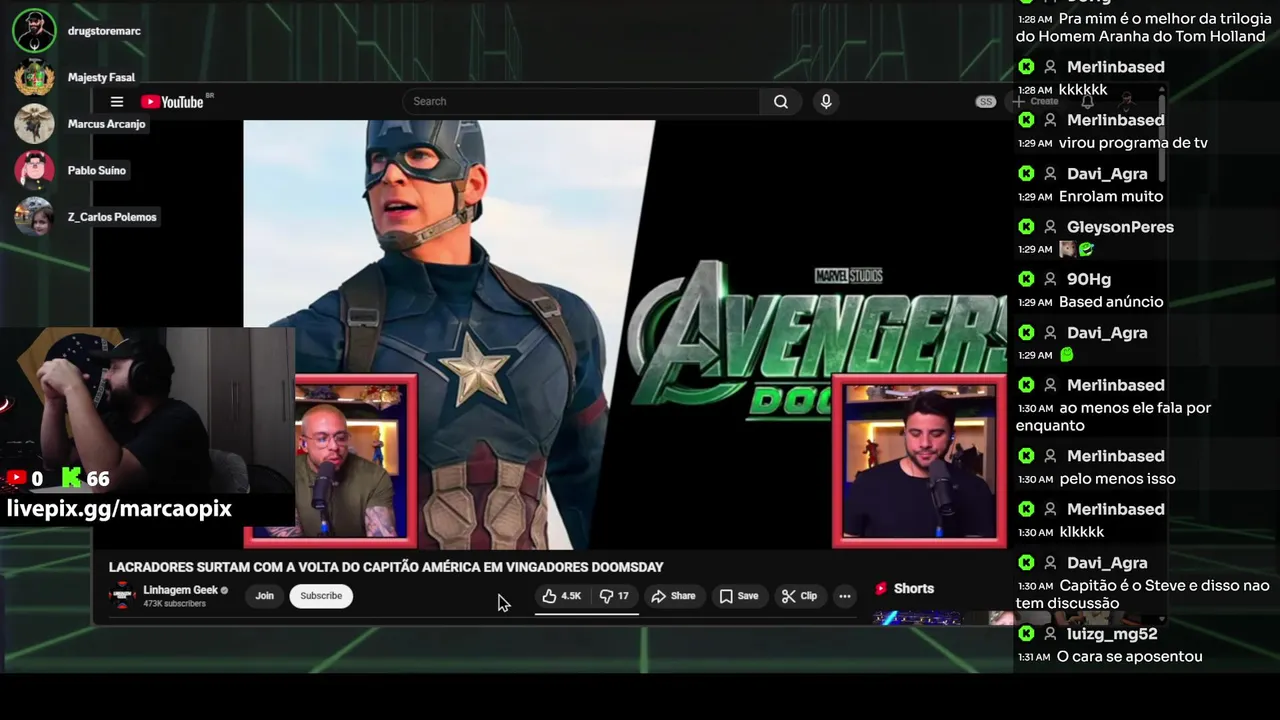1280x720 pixels.
Task: Click chat message 'pelo menos isso'
Action: pos(1117,479)
